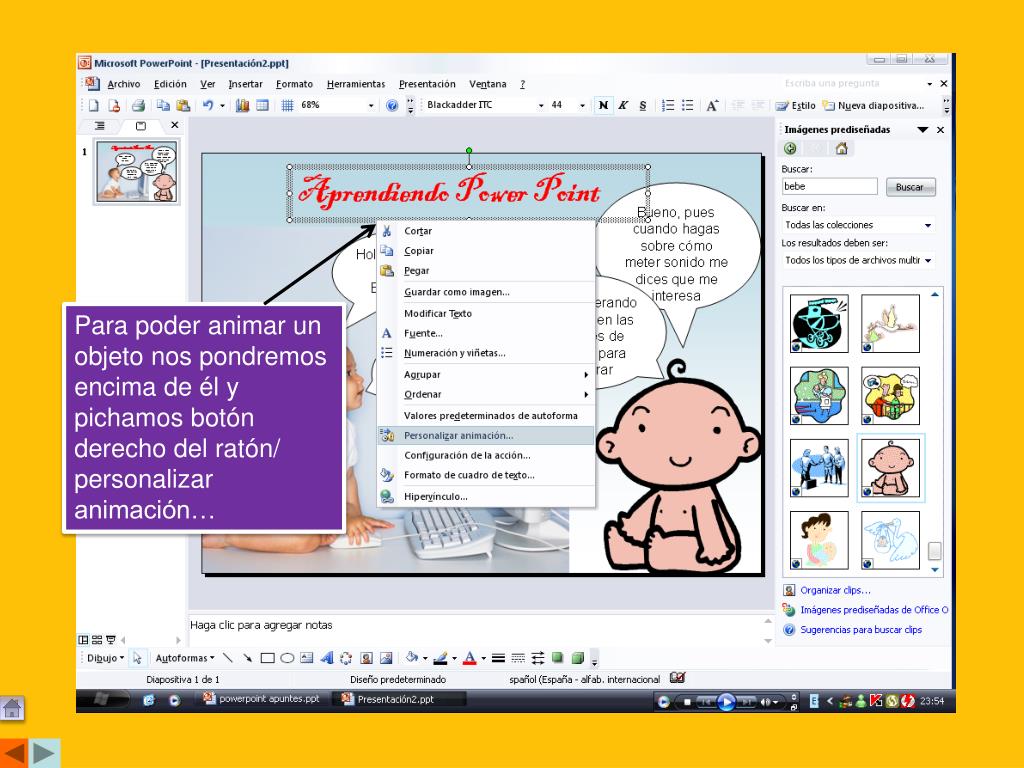Toggle bold N formatting

click(603, 105)
